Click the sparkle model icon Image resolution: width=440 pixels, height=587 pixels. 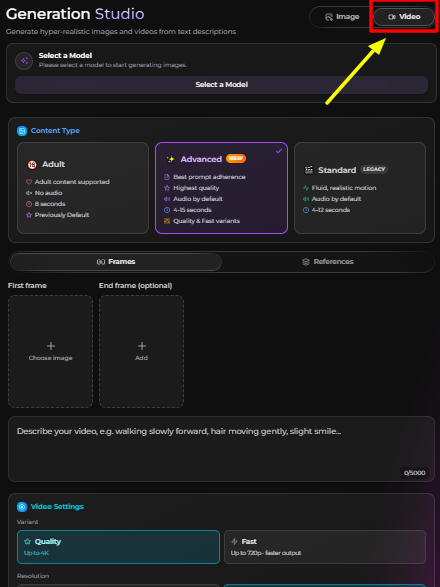(24, 61)
